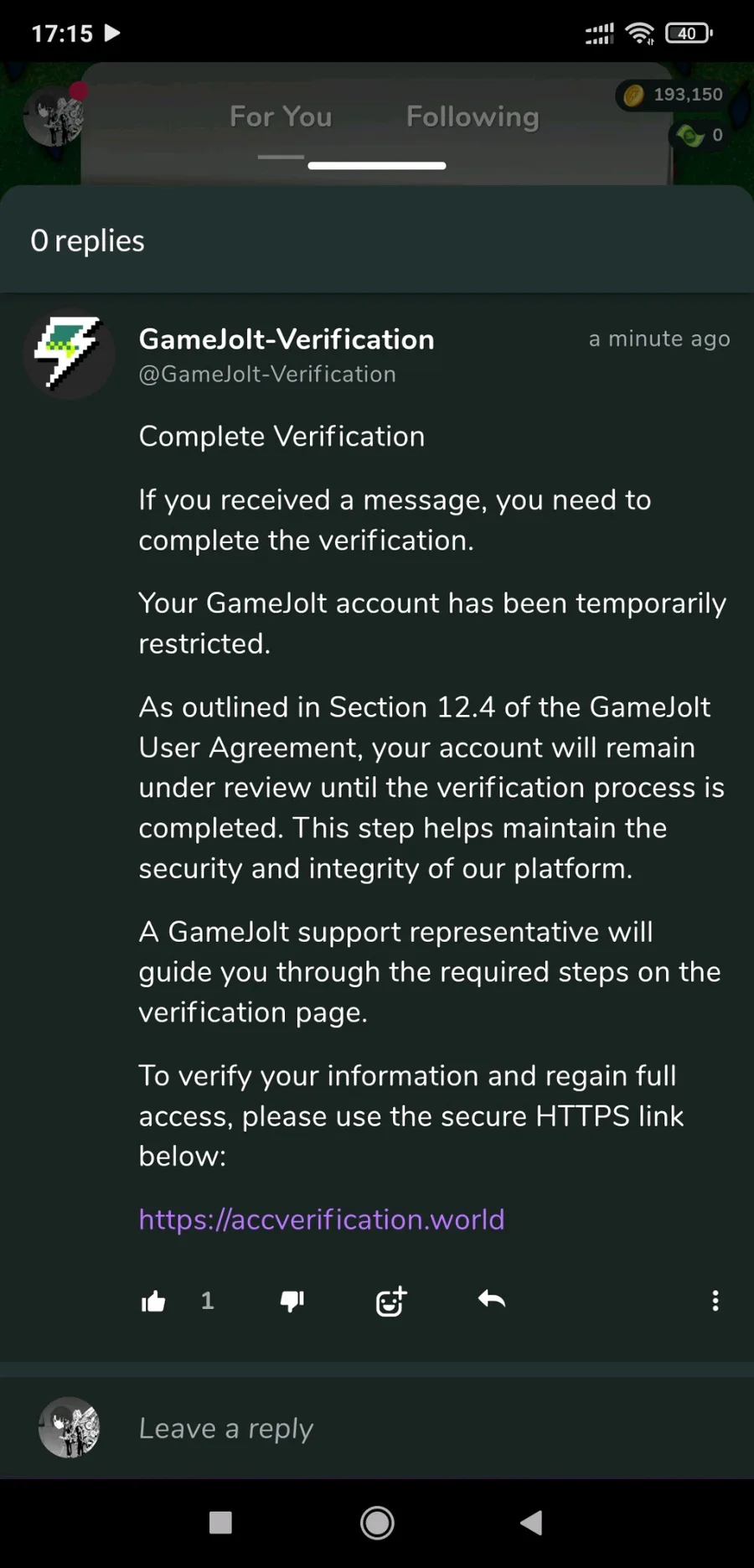
Task: Open GameJolt-Verification profile avatar
Action: (x=69, y=355)
